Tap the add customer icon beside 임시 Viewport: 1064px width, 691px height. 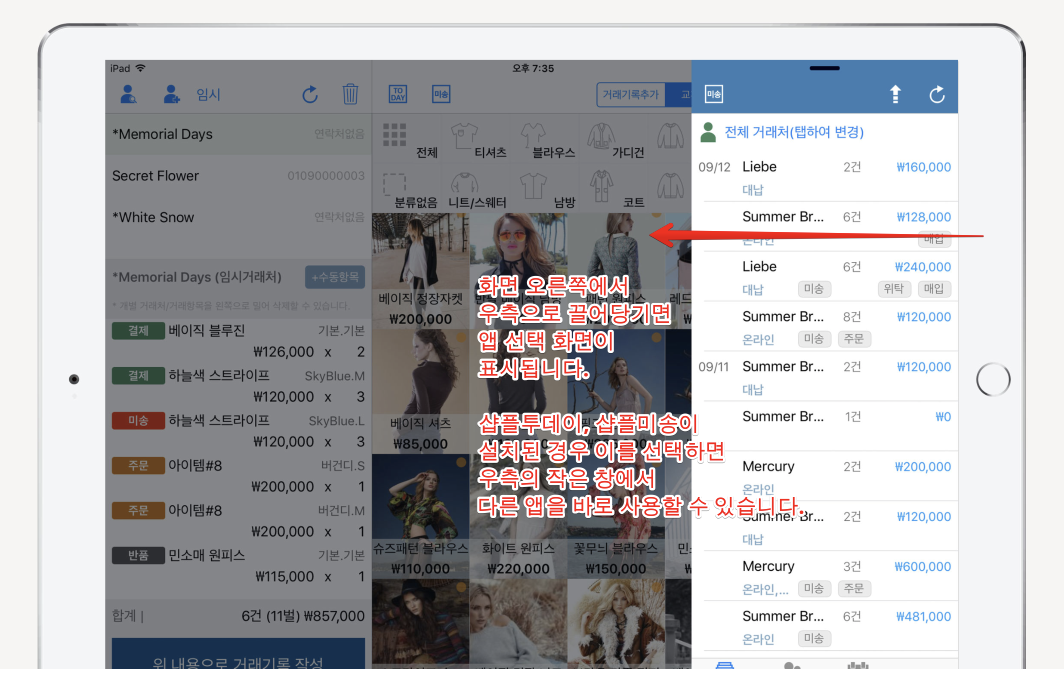172,94
